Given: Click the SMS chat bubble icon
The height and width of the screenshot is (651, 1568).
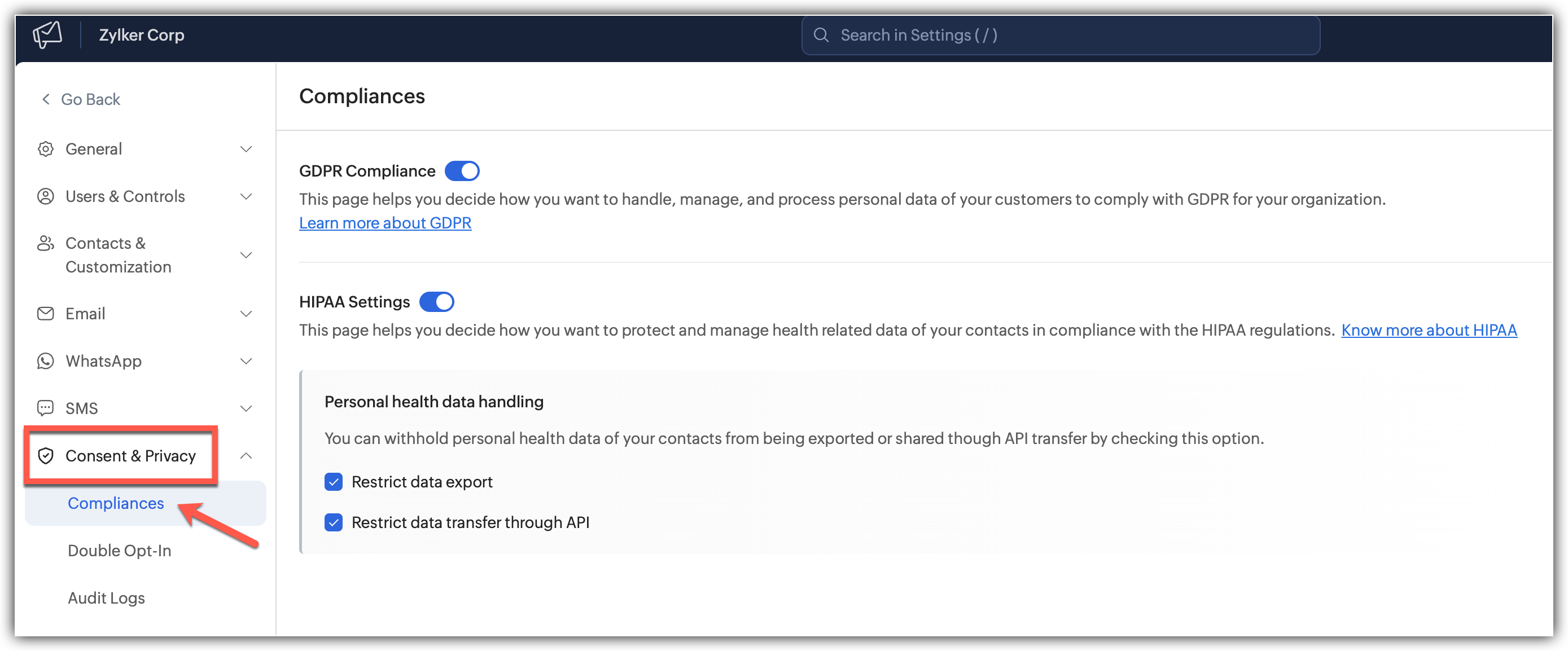Looking at the screenshot, I should click(x=46, y=408).
